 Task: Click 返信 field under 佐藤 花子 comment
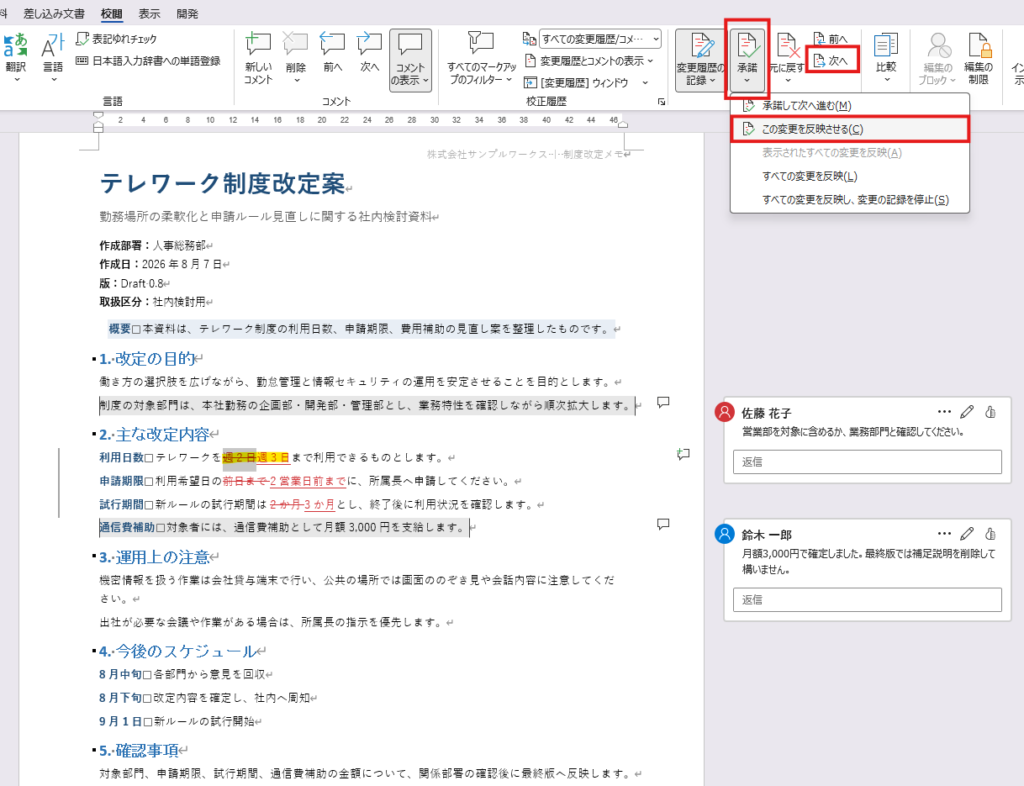[867, 462]
